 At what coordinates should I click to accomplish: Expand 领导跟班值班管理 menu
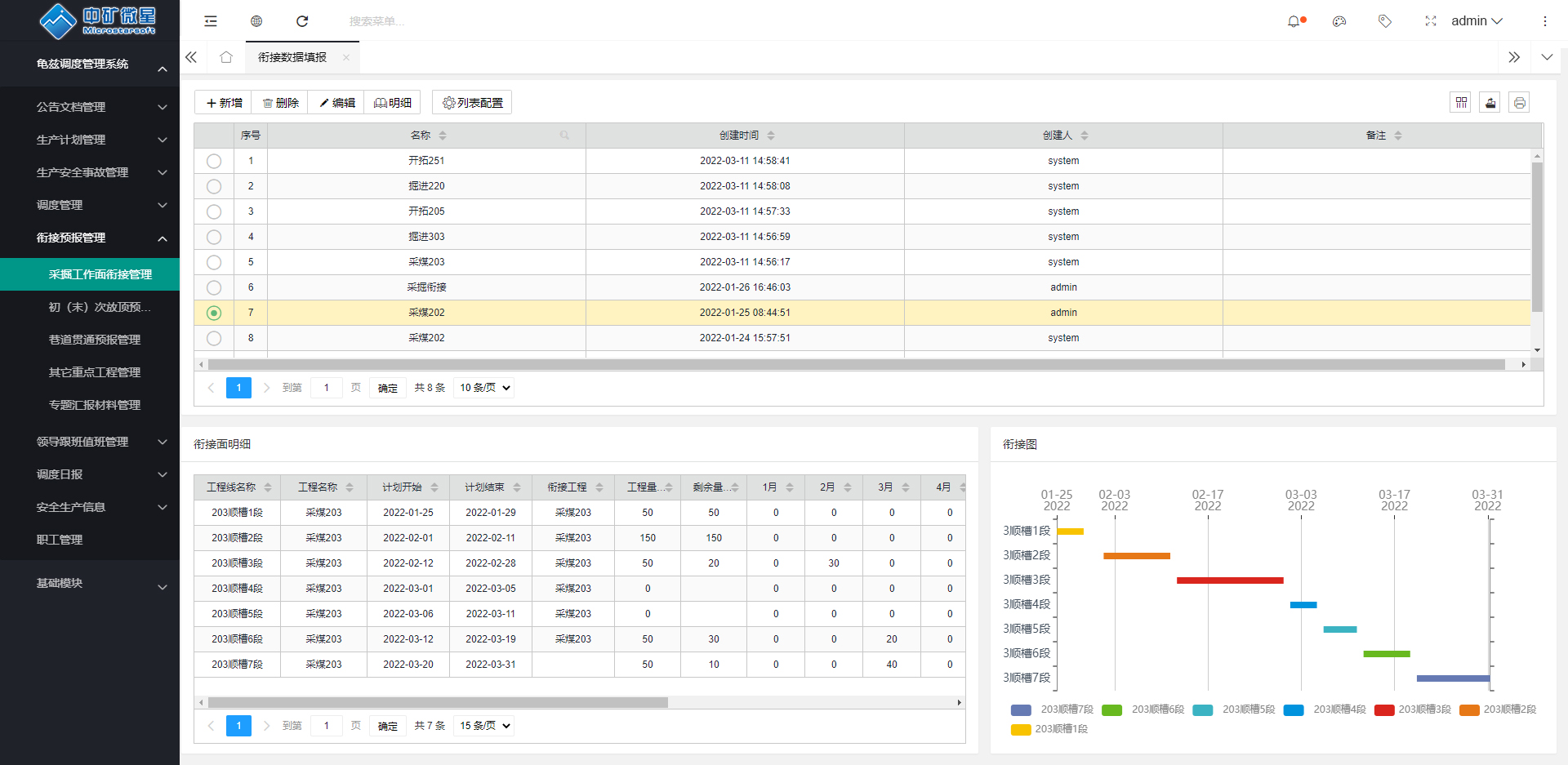[90, 442]
